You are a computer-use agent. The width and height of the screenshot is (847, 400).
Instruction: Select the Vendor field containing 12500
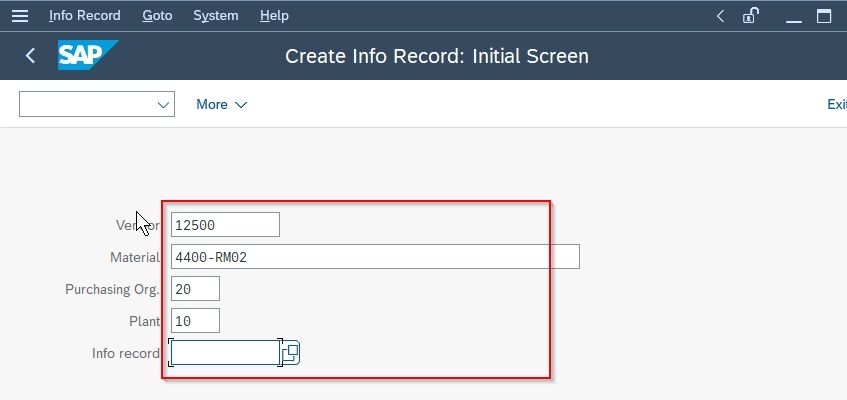pos(225,225)
